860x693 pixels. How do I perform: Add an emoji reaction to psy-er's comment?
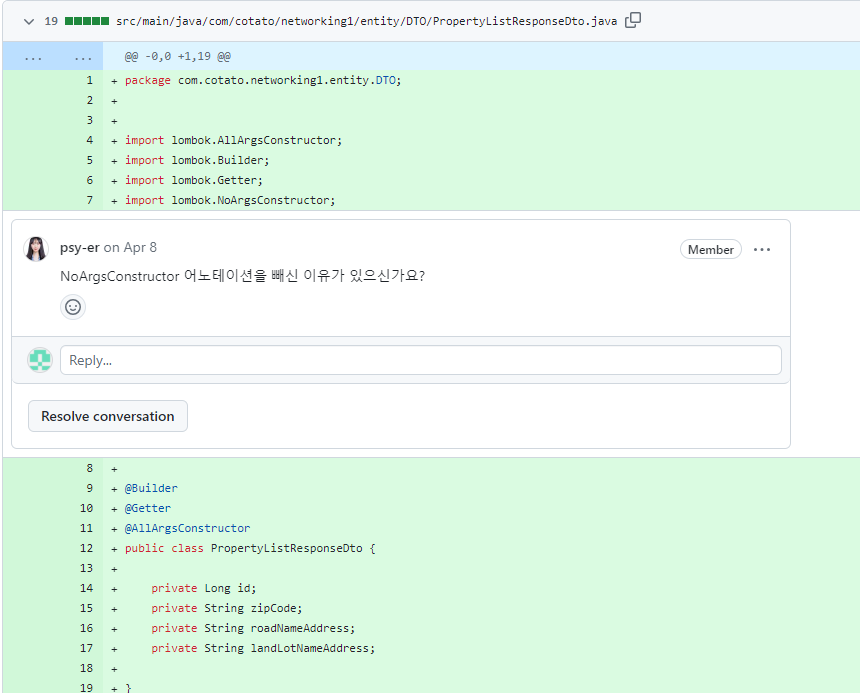pos(72,307)
